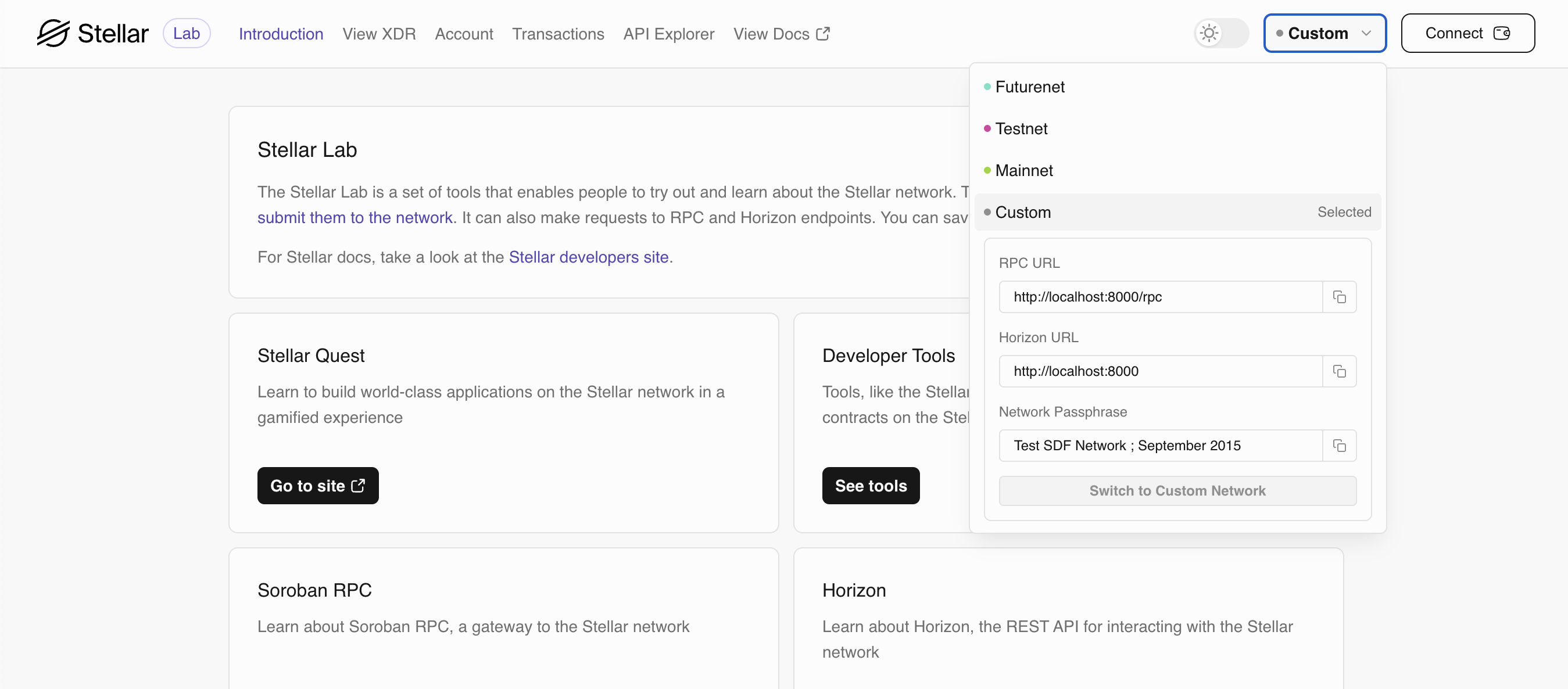Image resolution: width=1568 pixels, height=689 pixels.
Task: Click Switch to Custom Network button
Action: click(1177, 491)
